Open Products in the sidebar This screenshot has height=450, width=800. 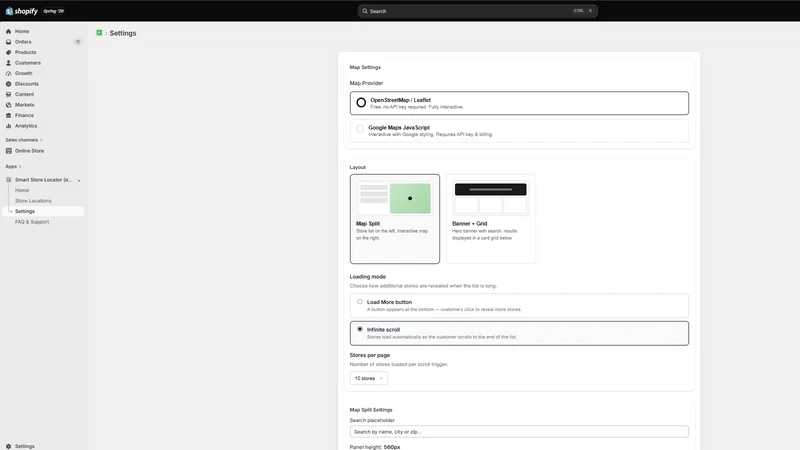coord(26,52)
